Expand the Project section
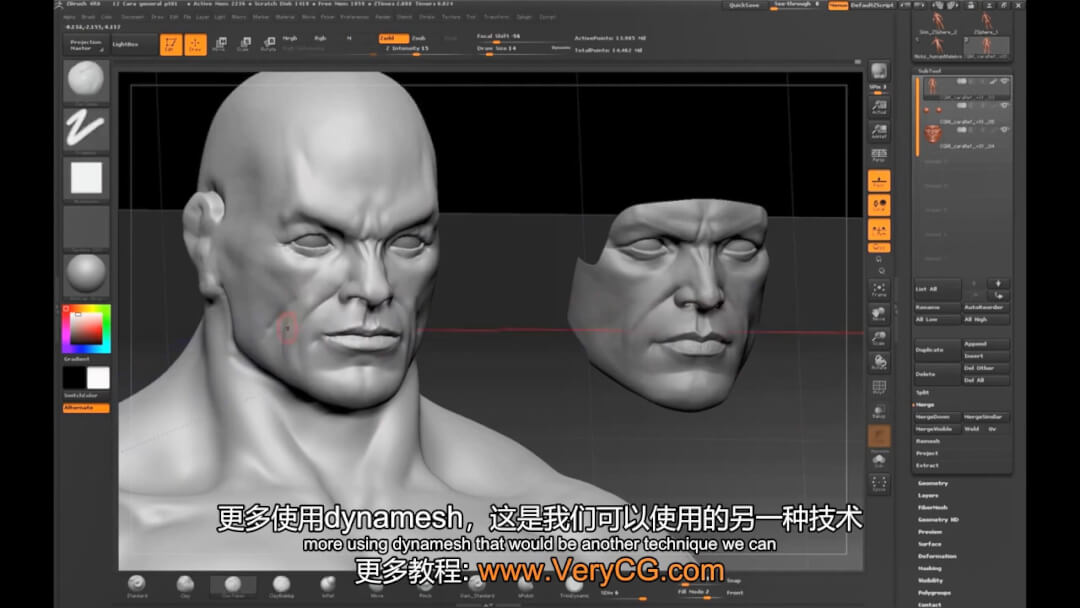 click(x=927, y=454)
